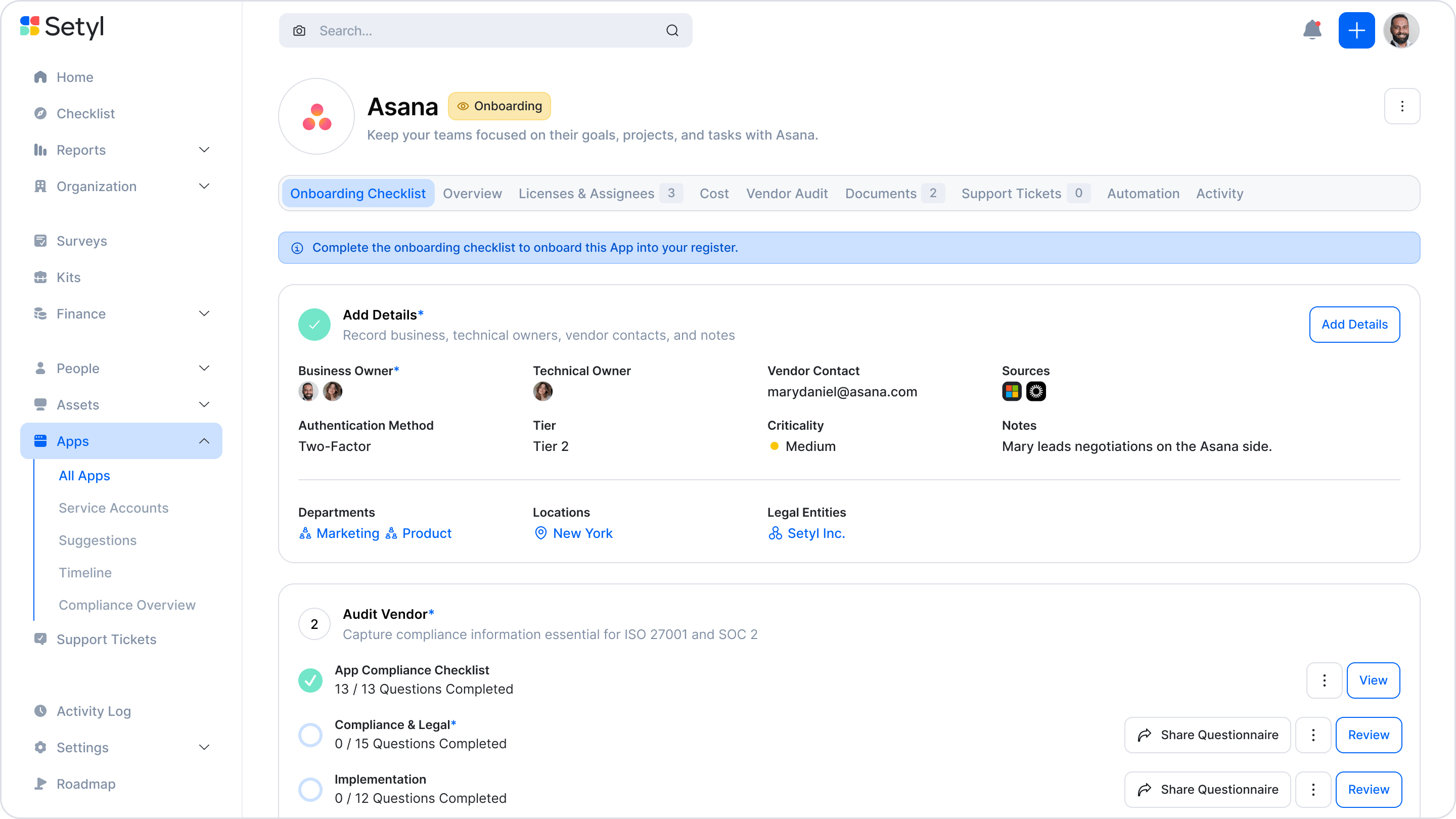Click the Support Tickets icon in the sidebar

click(40, 639)
